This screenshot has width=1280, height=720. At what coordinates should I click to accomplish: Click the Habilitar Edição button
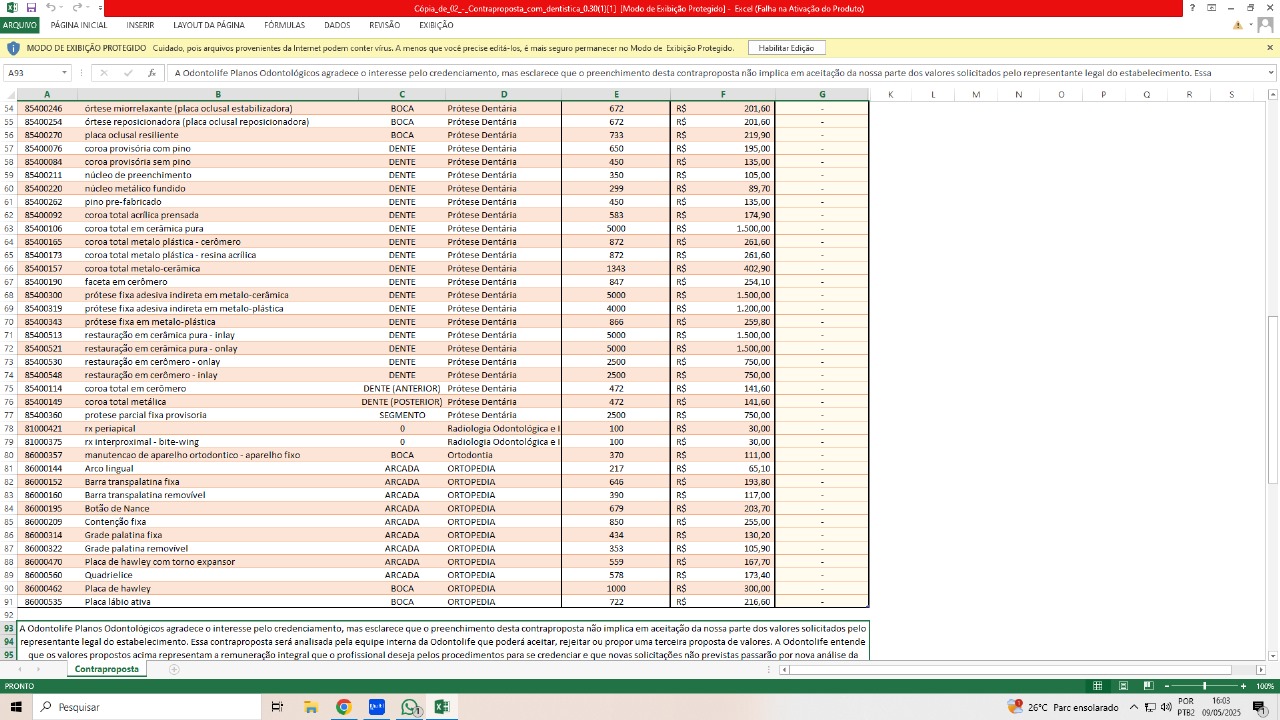click(786, 48)
